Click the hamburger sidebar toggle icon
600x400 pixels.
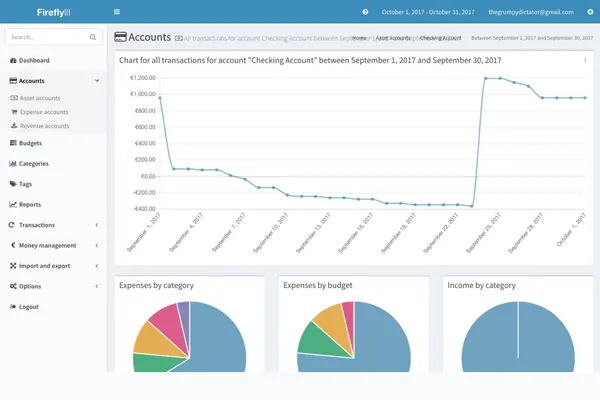[117, 12]
